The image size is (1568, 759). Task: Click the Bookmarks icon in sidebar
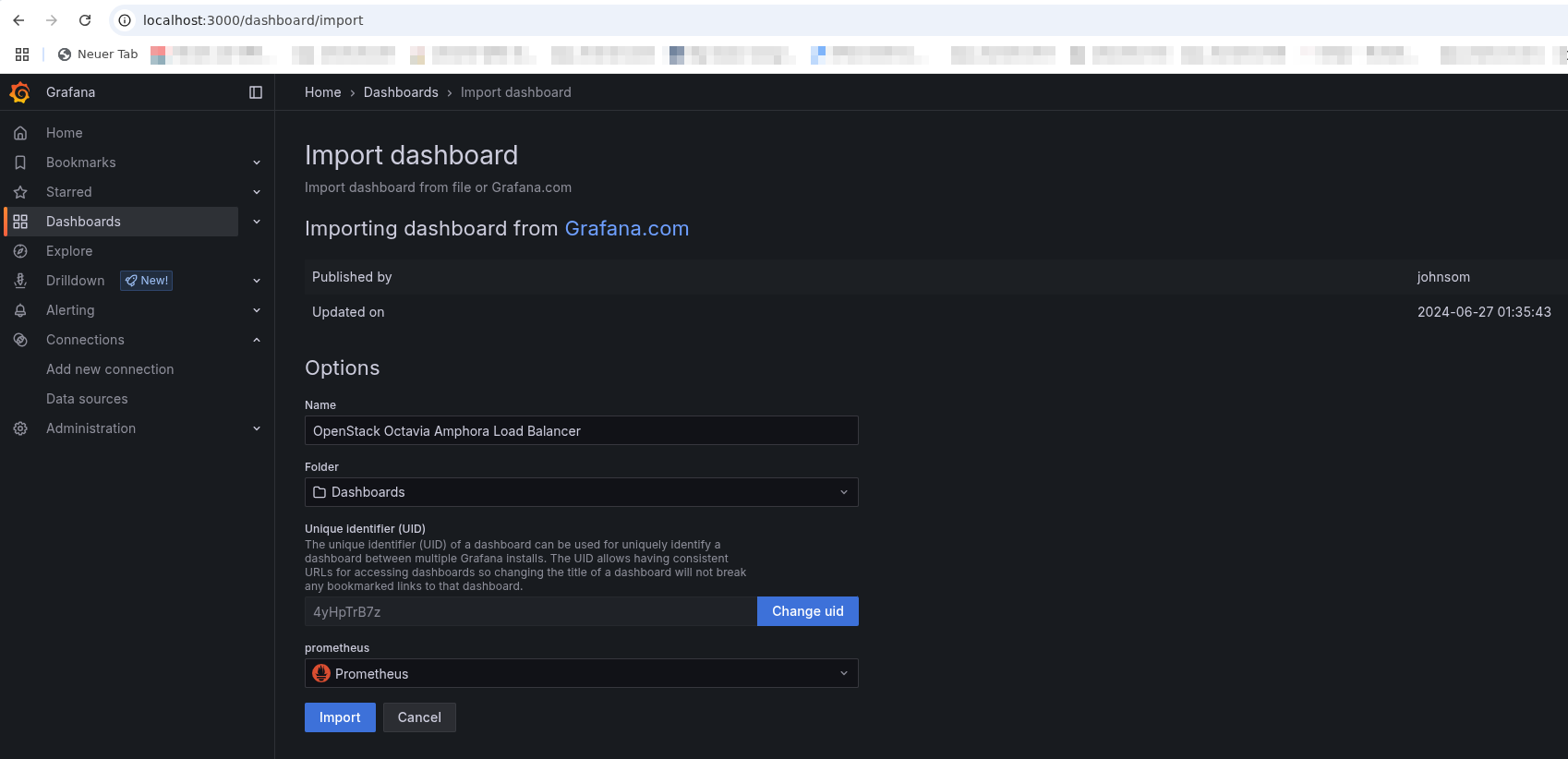pos(20,163)
